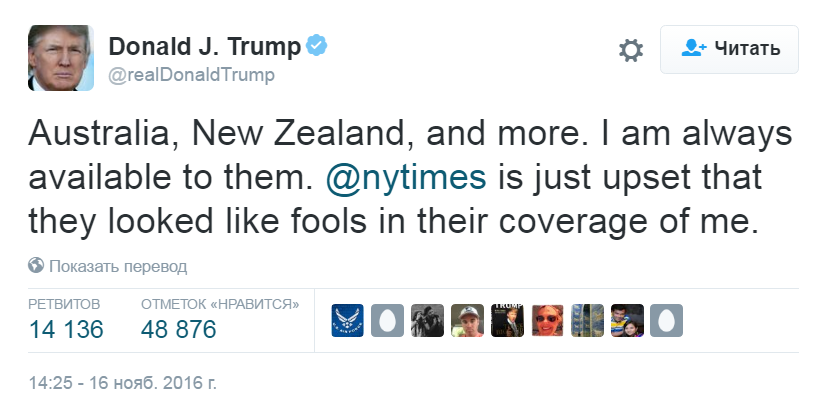Click the avatar of person wearing sunglasses
821x408 pixels.
547,320
